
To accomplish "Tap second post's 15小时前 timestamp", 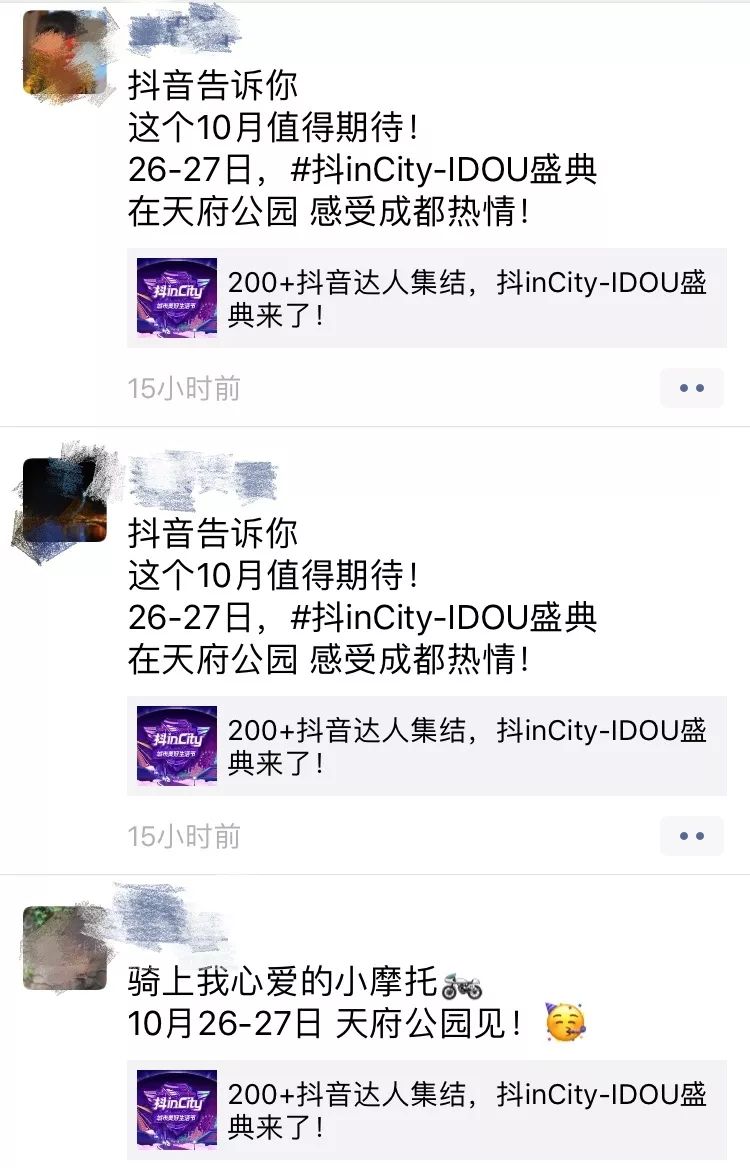I will pyautogui.click(x=184, y=836).
